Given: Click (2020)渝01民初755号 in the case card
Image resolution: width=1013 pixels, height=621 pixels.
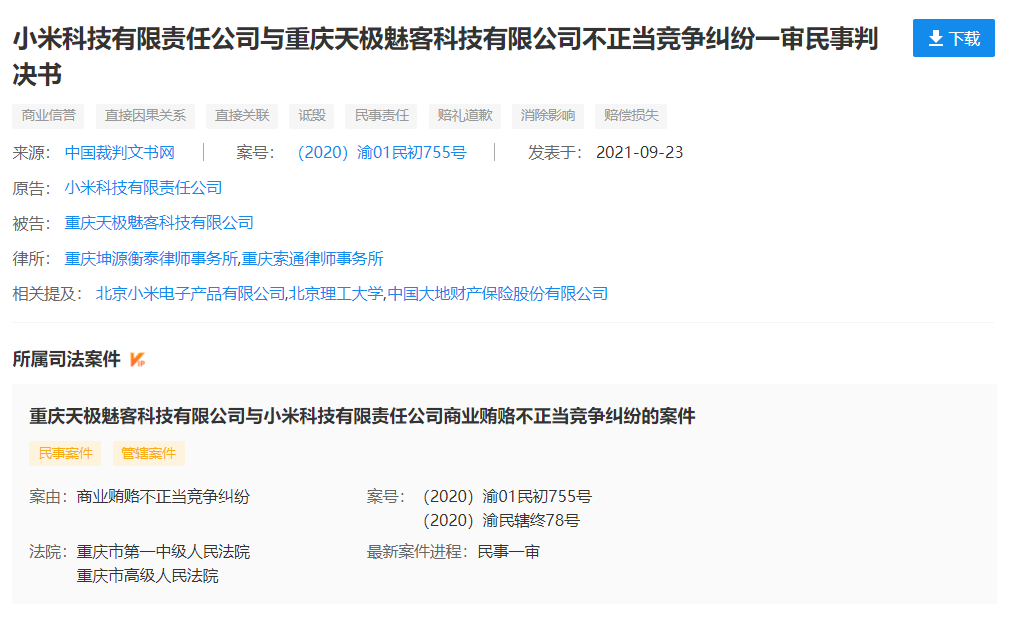Looking at the screenshot, I should (x=507, y=497).
